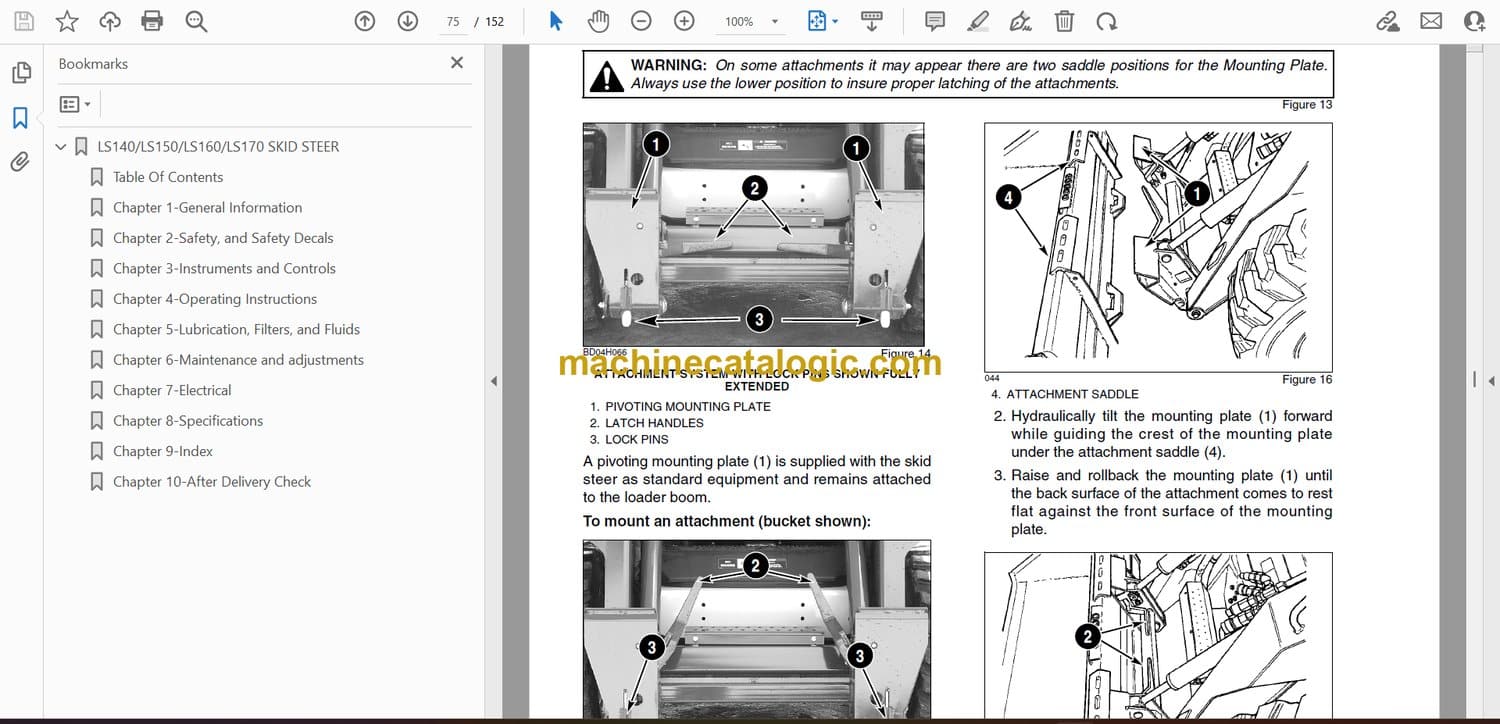1500x724 pixels.
Task: Print the document using the printer icon
Action: [152, 21]
